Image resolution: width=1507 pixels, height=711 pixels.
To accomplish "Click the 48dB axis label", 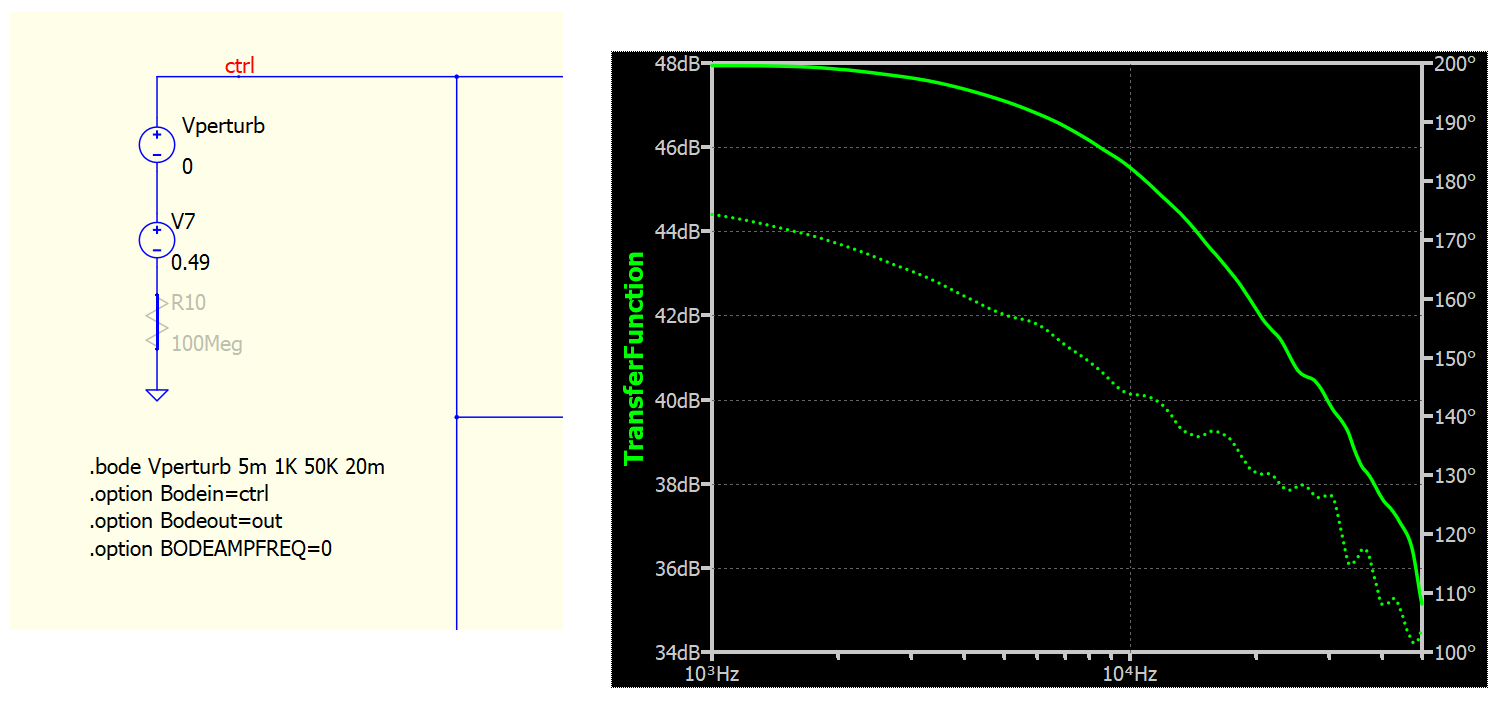I will coord(677,63).
